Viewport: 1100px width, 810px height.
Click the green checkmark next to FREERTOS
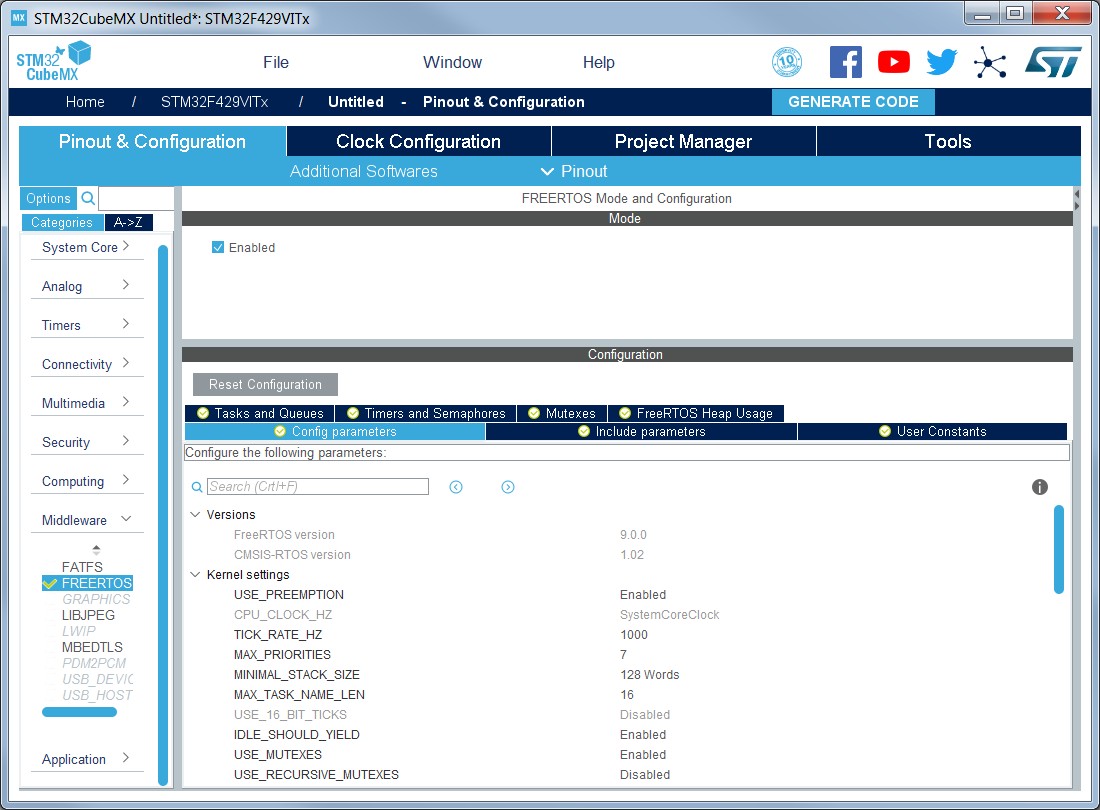click(50, 583)
